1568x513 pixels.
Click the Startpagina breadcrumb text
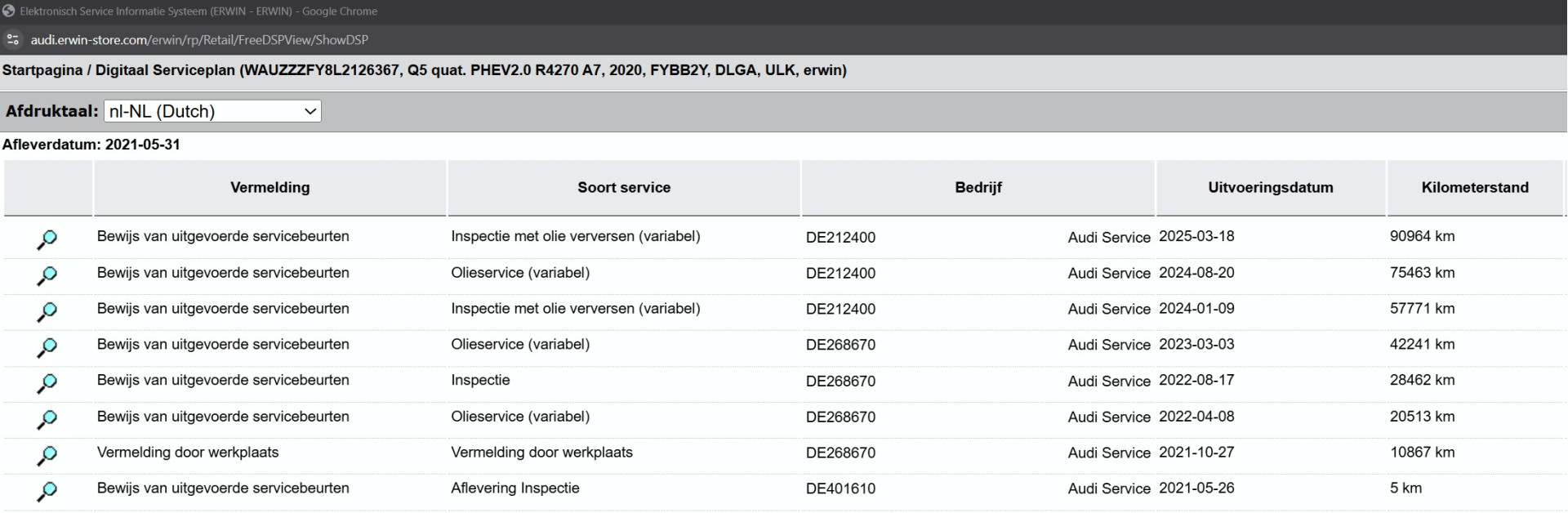(x=42, y=70)
